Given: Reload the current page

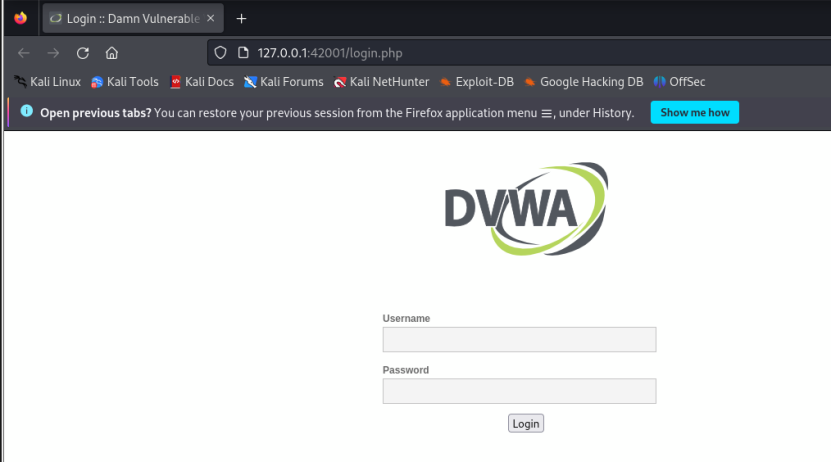Looking at the screenshot, I should tap(83, 53).
